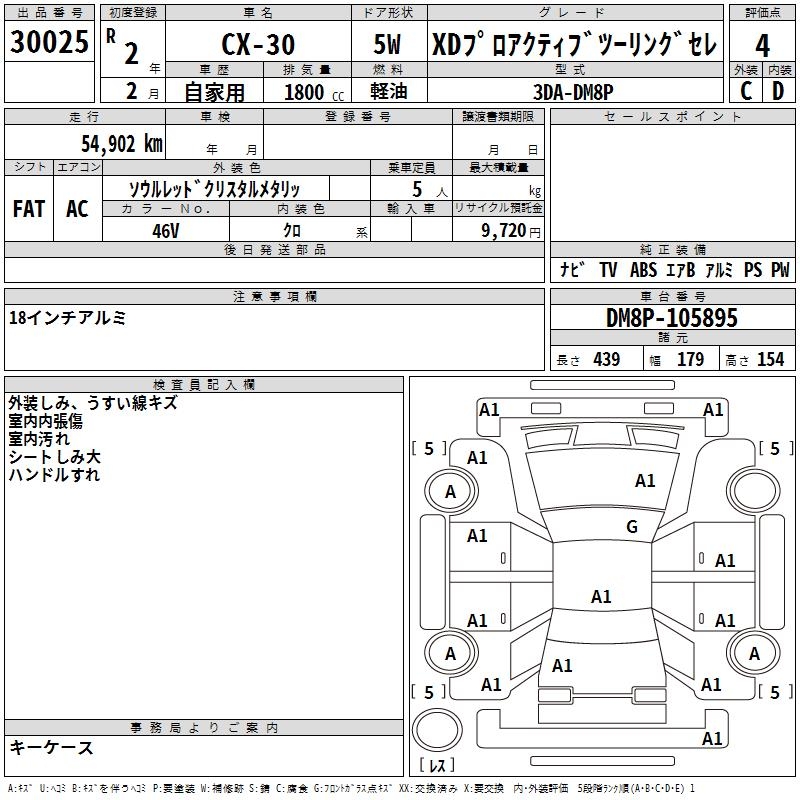Select the car name CX-30

258,44
